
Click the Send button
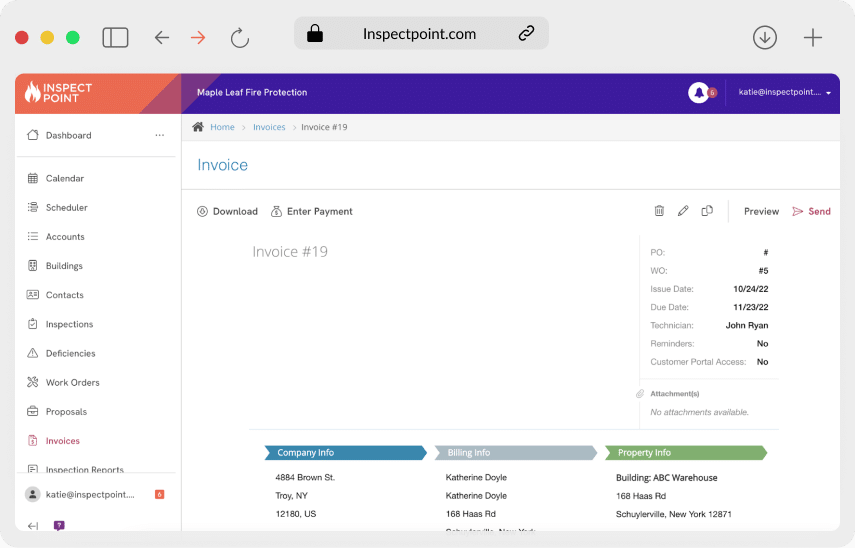(x=811, y=211)
